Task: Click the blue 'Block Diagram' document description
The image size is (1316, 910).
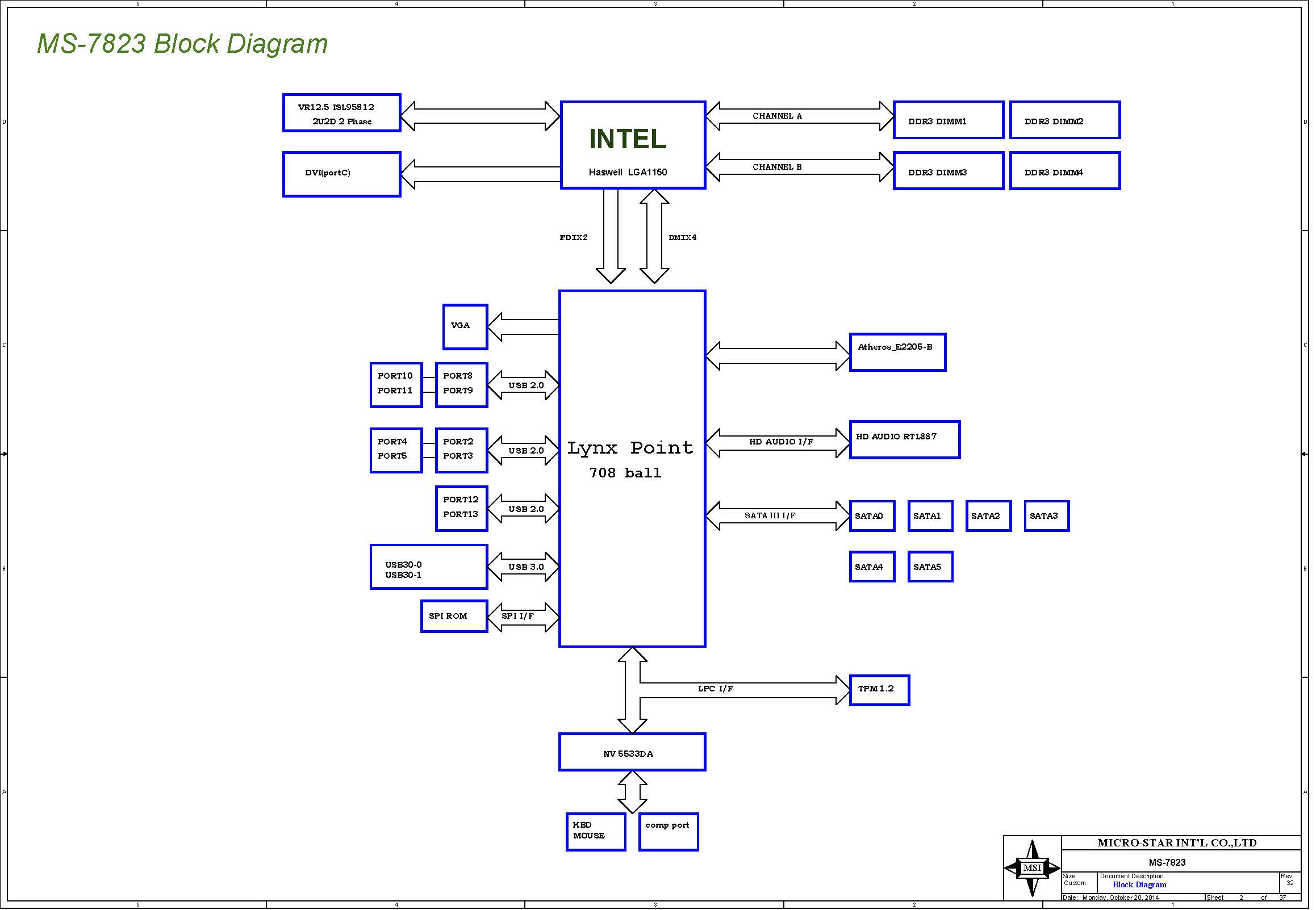Action: pyautogui.click(x=1139, y=885)
